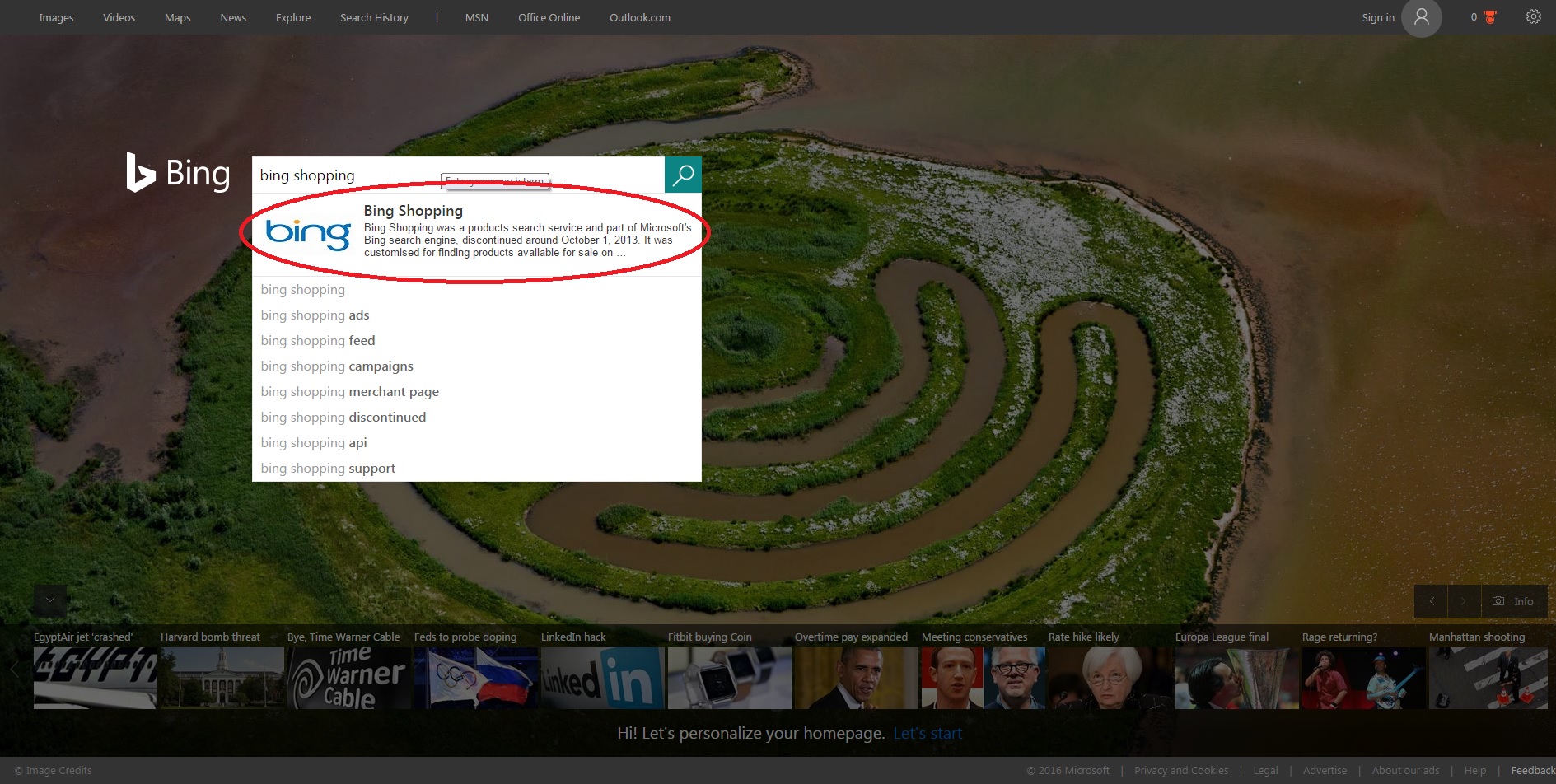Open the Explore tab
This screenshot has height=784, width=1556.
(293, 17)
